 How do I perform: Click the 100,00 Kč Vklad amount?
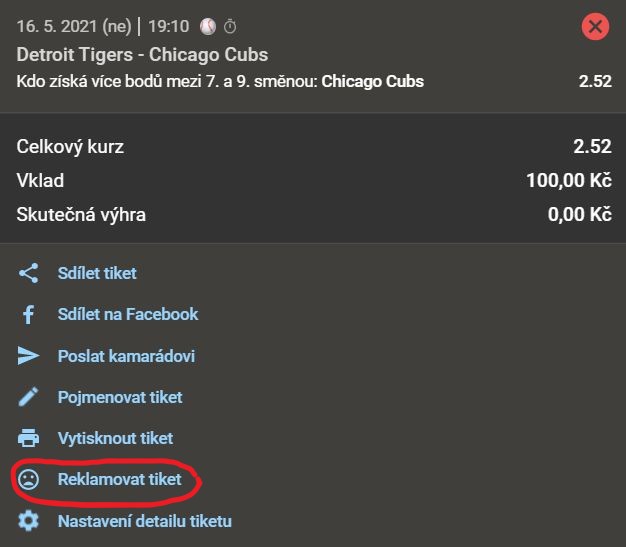click(568, 181)
